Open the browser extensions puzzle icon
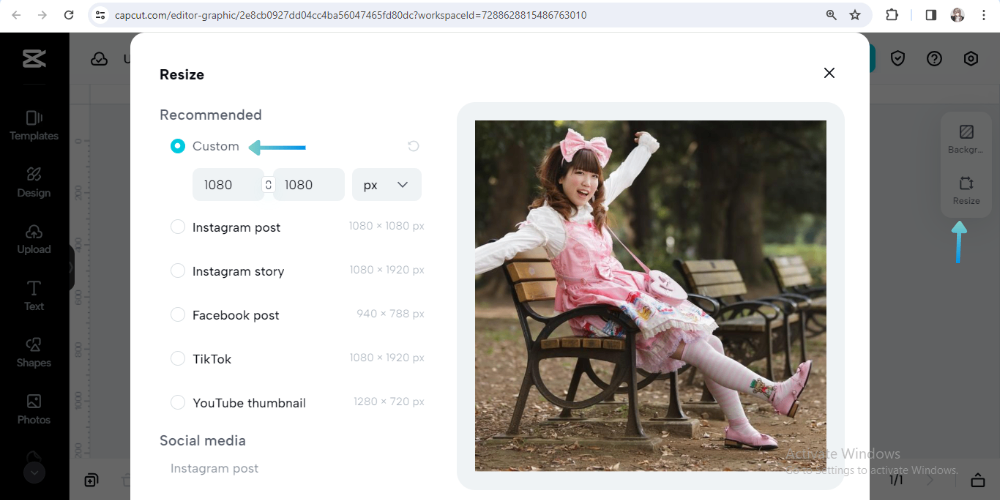This screenshot has height=500, width=1000. pyautogui.click(x=892, y=15)
